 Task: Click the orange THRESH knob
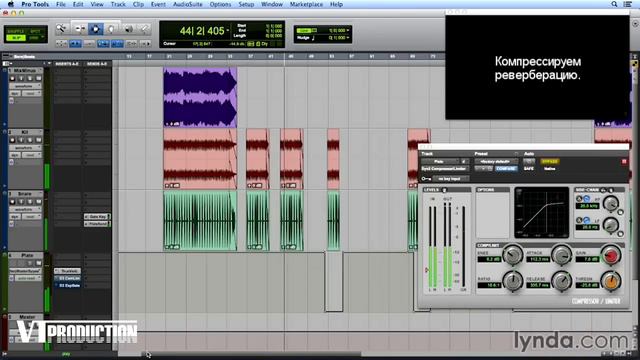(x=611, y=281)
